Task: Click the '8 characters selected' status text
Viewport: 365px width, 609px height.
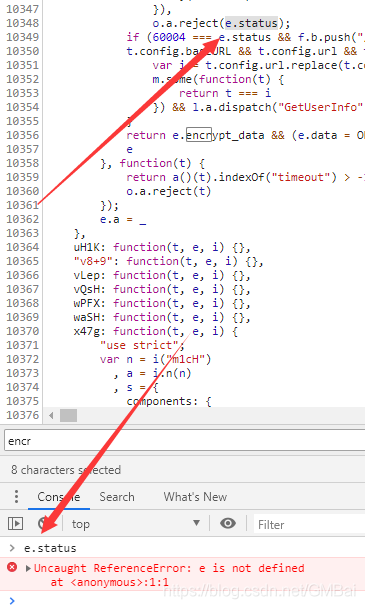Action: click(x=66, y=470)
